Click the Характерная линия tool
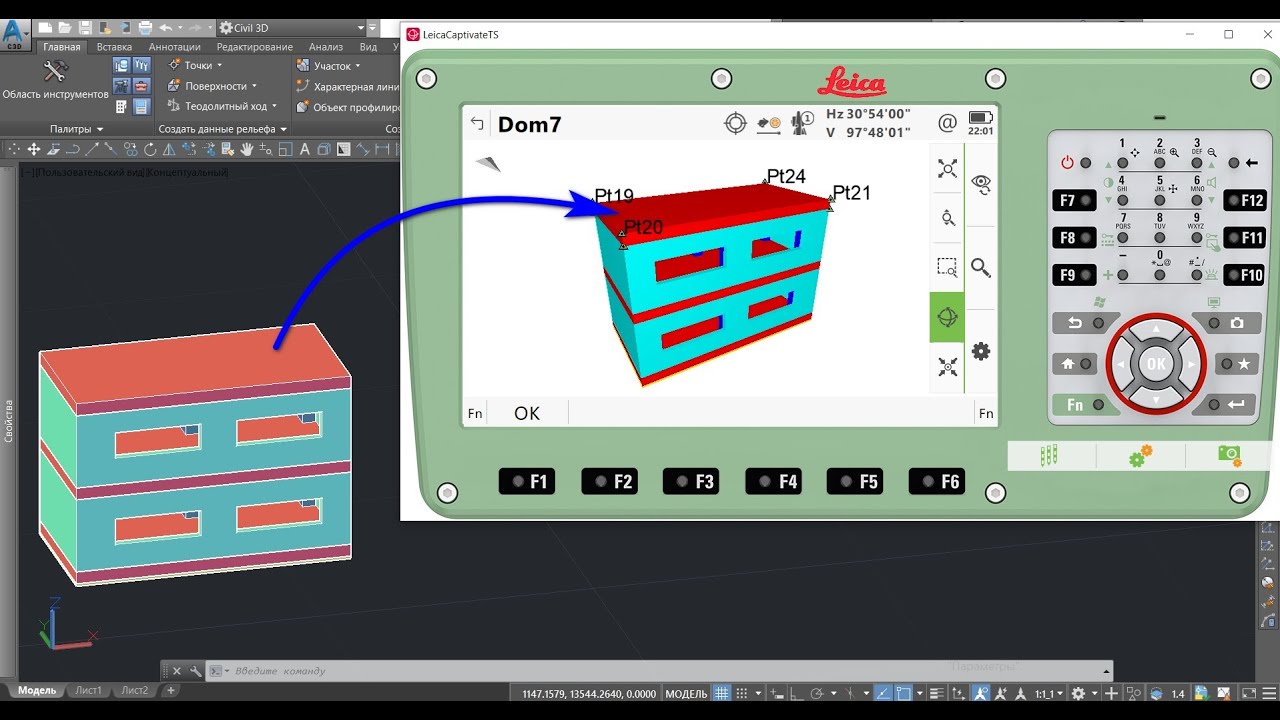This screenshot has width=1280, height=720. point(348,87)
